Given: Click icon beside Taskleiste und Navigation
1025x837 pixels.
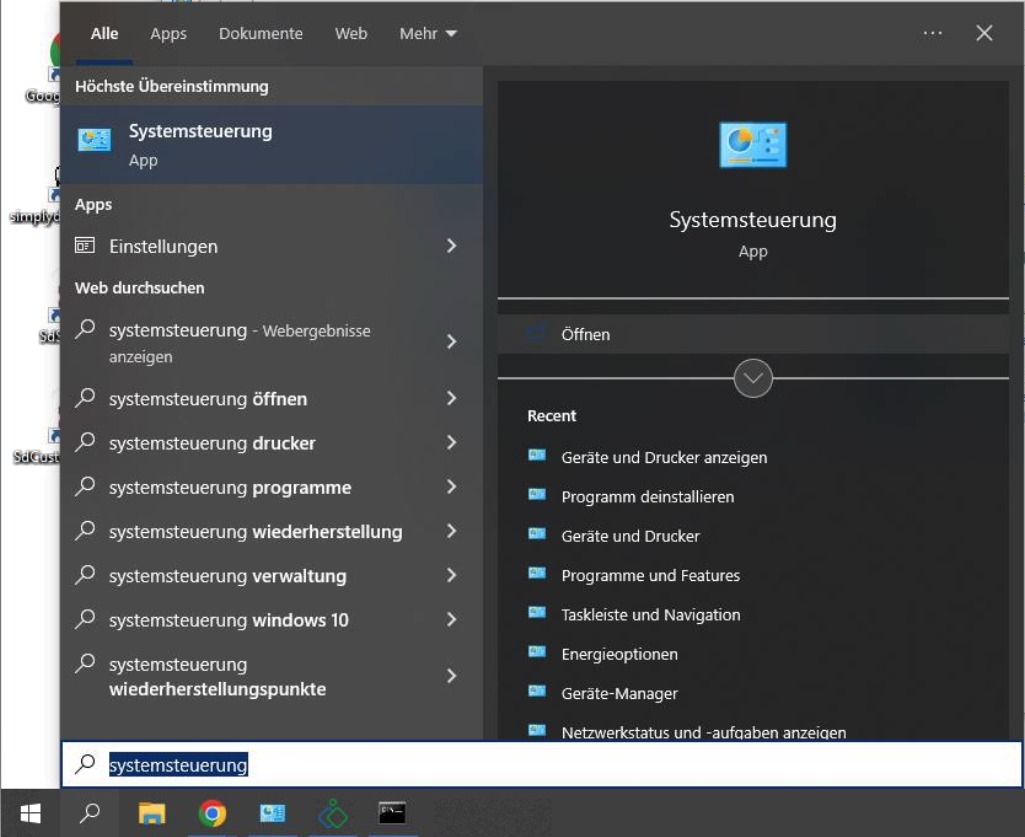Looking at the screenshot, I should coord(537,613).
